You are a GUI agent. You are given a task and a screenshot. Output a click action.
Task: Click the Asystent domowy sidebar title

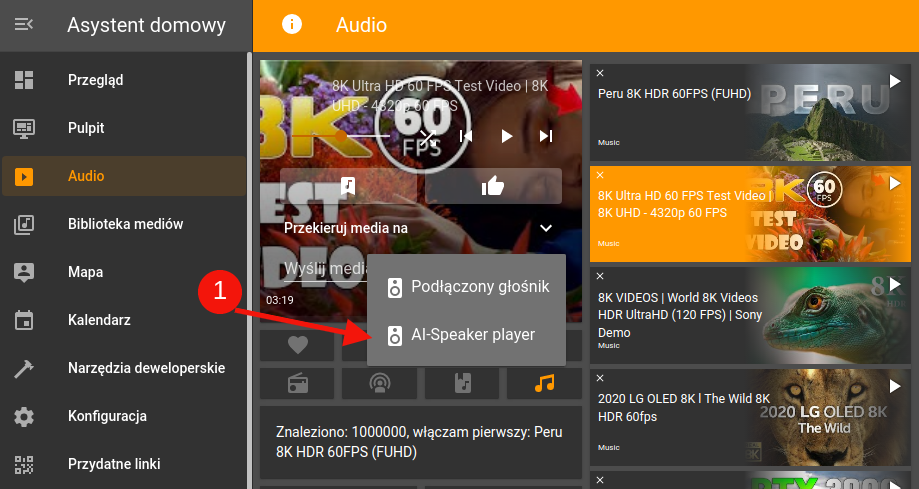(x=147, y=25)
